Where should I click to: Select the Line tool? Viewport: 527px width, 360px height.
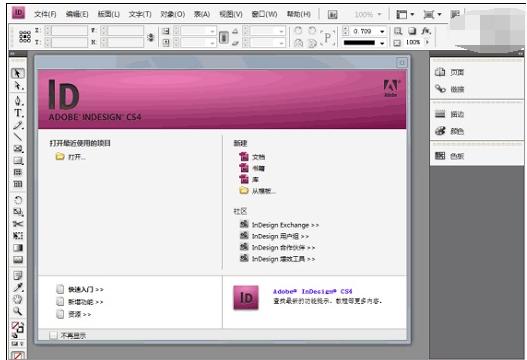tap(18, 137)
